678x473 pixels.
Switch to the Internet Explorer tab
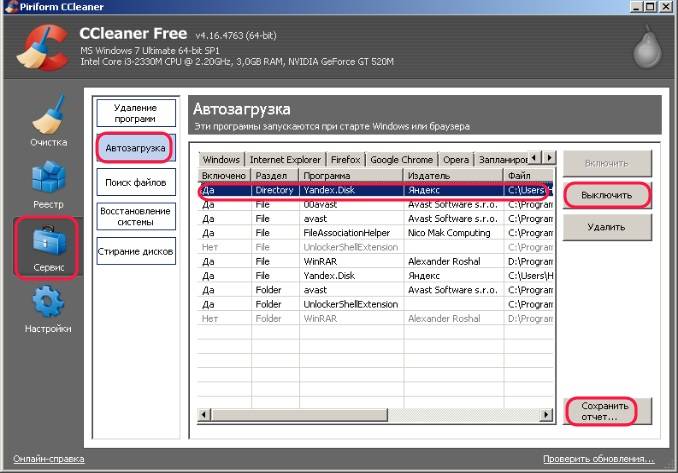pos(285,160)
